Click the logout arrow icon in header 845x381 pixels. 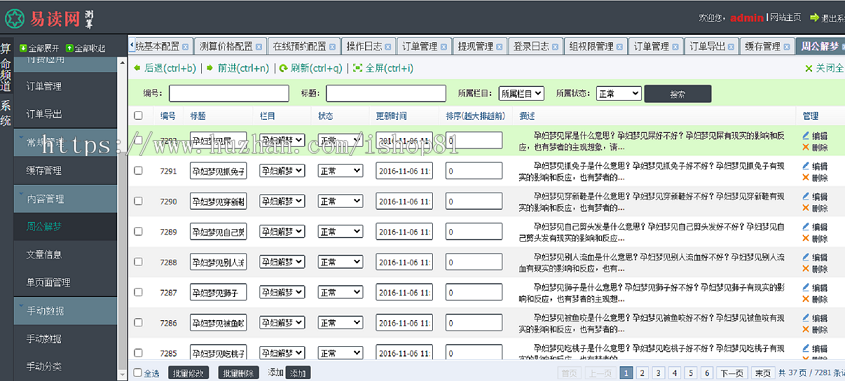click(814, 18)
